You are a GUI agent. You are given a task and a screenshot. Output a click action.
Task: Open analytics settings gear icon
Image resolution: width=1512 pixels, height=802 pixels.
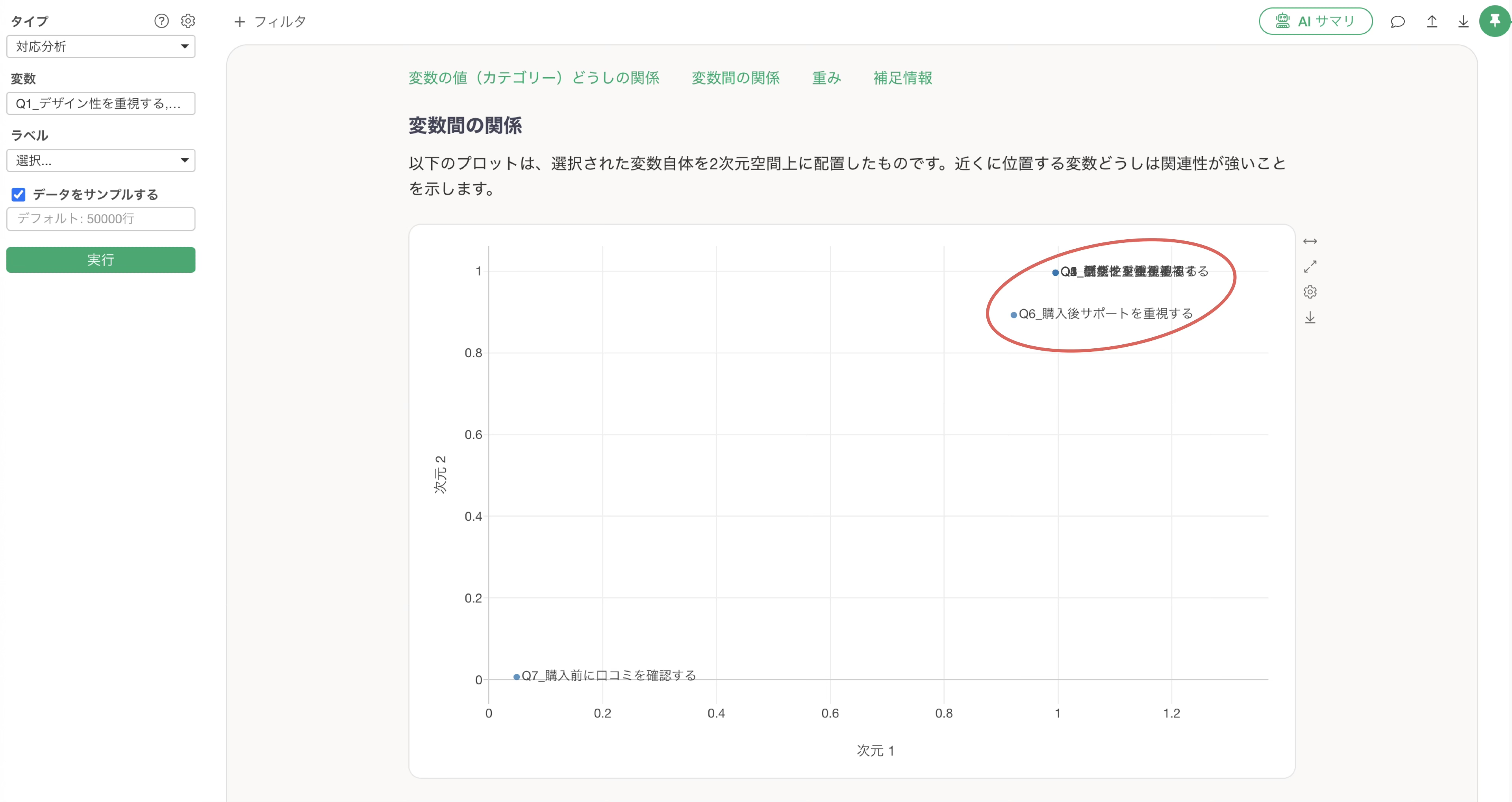(x=188, y=21)
